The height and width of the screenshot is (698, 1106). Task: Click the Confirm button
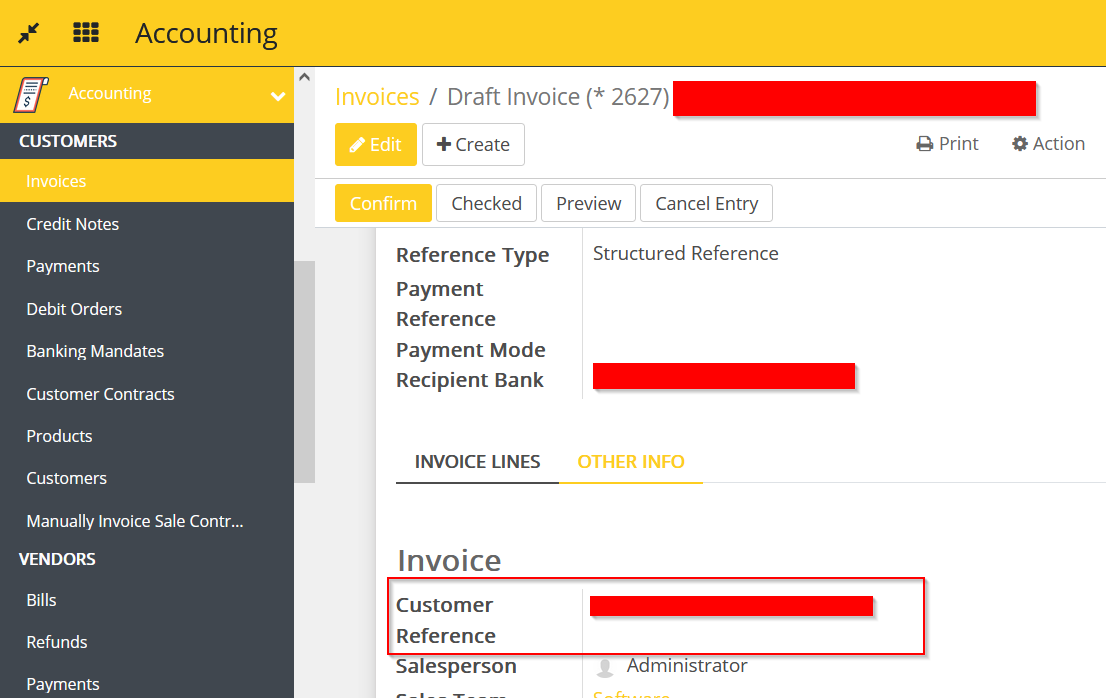[x=383, y=203]
